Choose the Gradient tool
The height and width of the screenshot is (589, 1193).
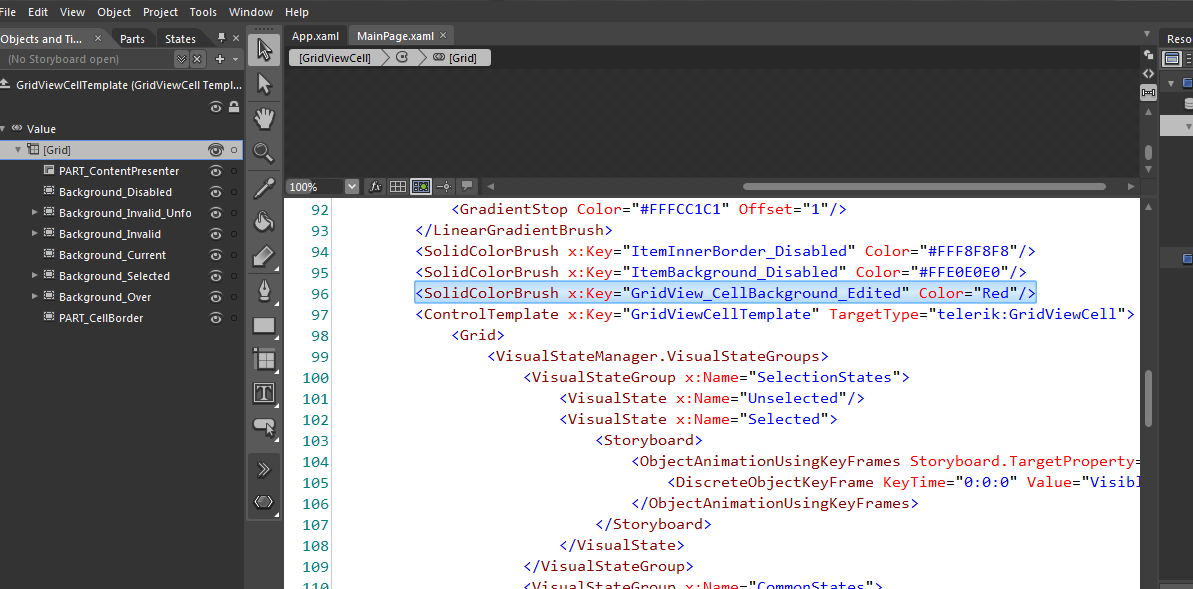tap(264, 256)
